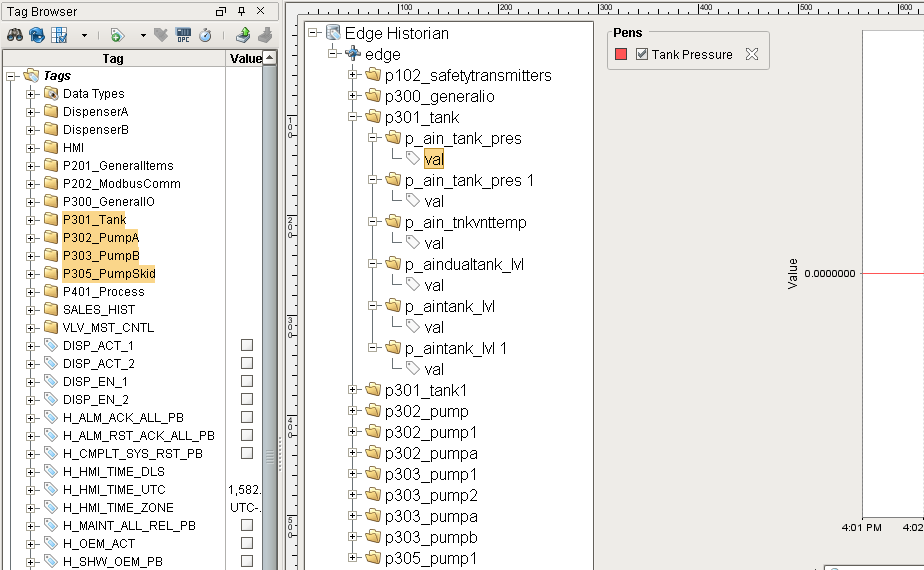Click the binoculars search icon in Tag Browser
This screenshot has width=924, height=570.
click(x=15, y=35)
